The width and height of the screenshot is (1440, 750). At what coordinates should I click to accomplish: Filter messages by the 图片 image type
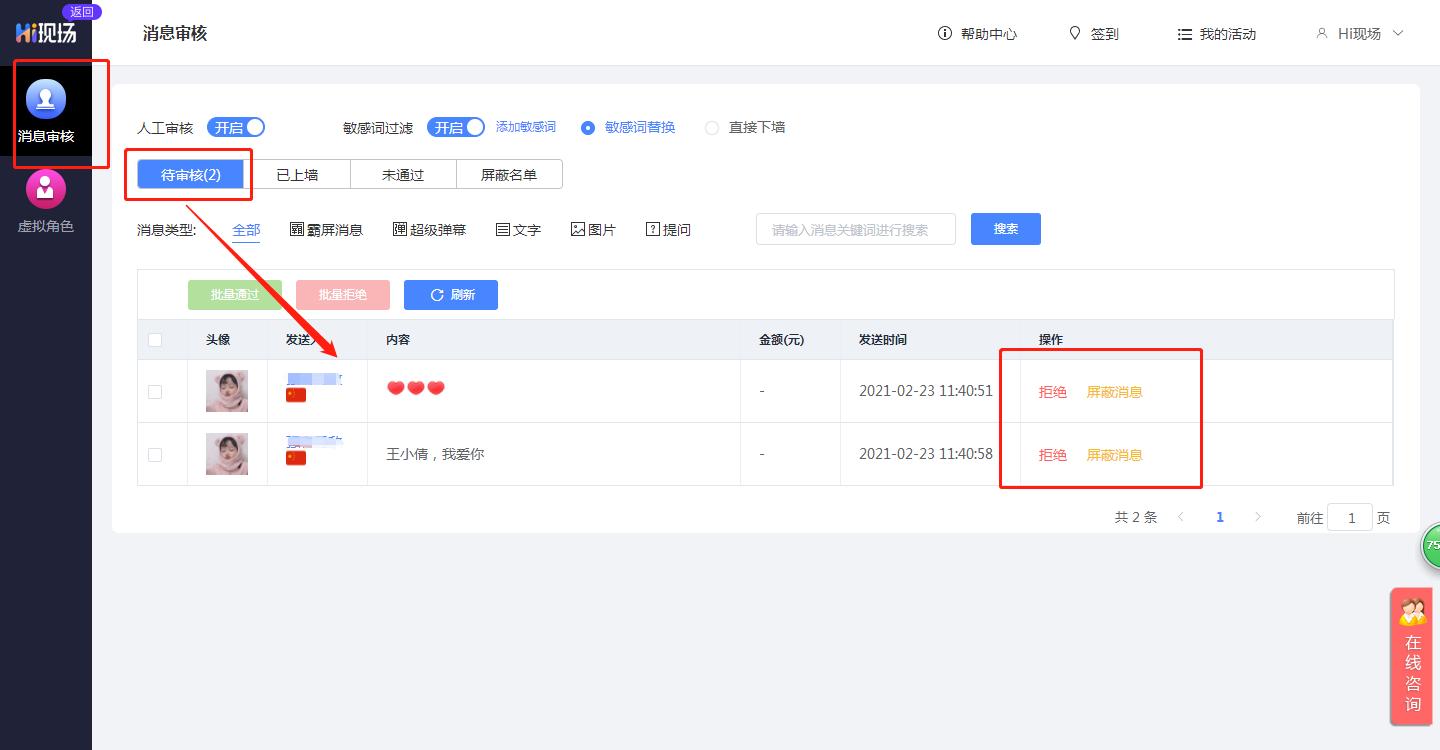point(592,229)
